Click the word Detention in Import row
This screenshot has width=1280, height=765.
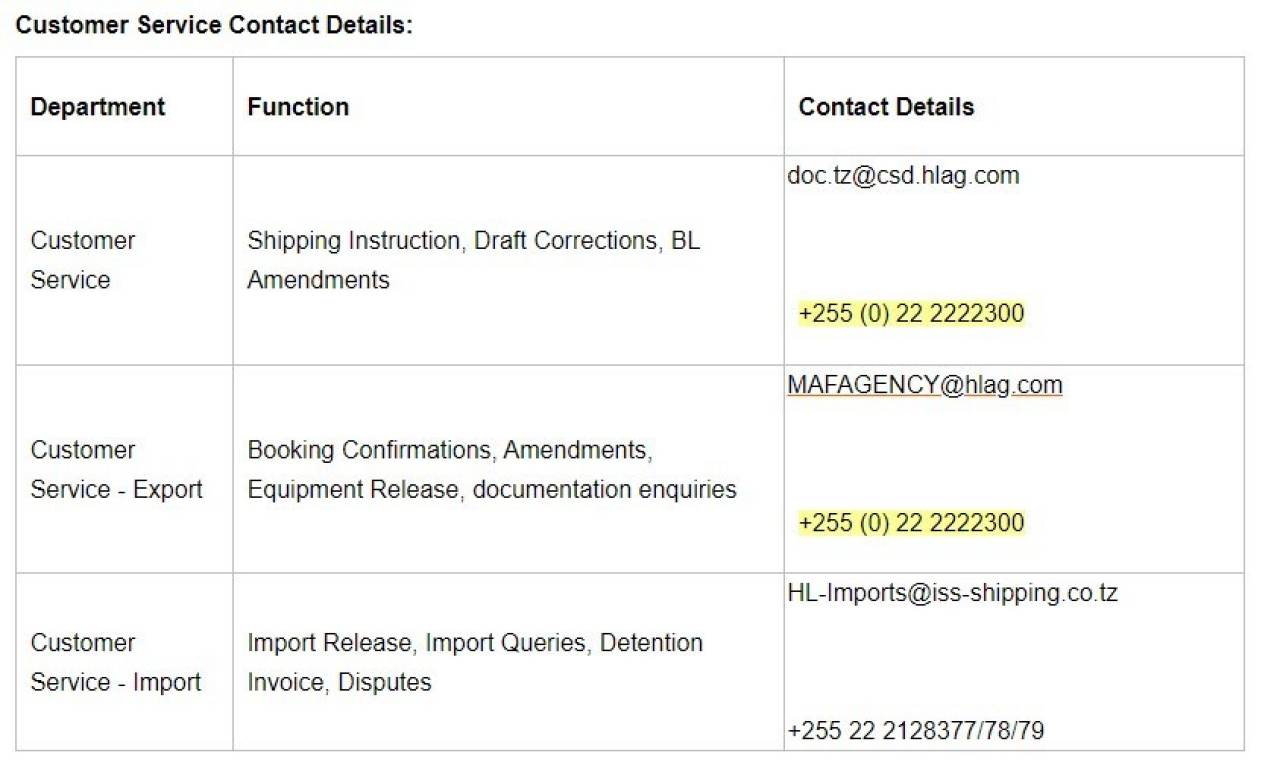pyautogui.click(x=651, y=643)
